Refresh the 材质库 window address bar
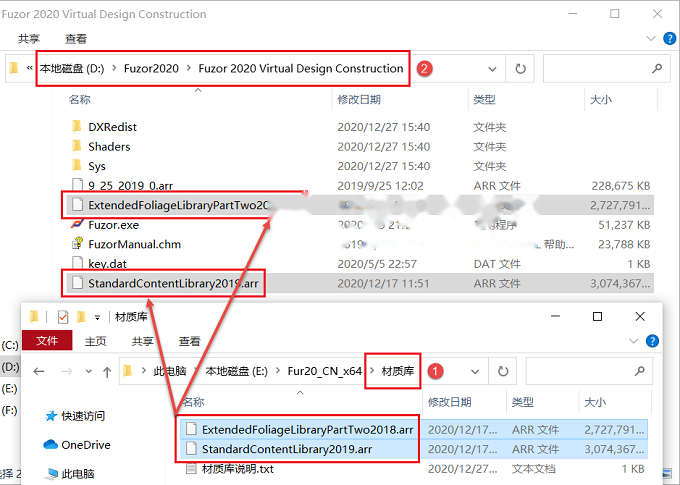The width and height of the screenshot is (680, 485). [x=503, y=371]
